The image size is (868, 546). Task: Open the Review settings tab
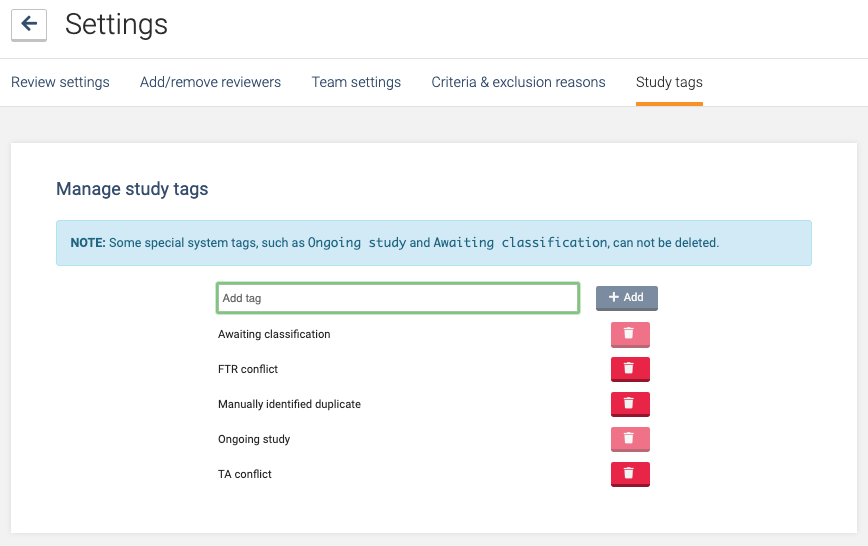coord(60,82)
